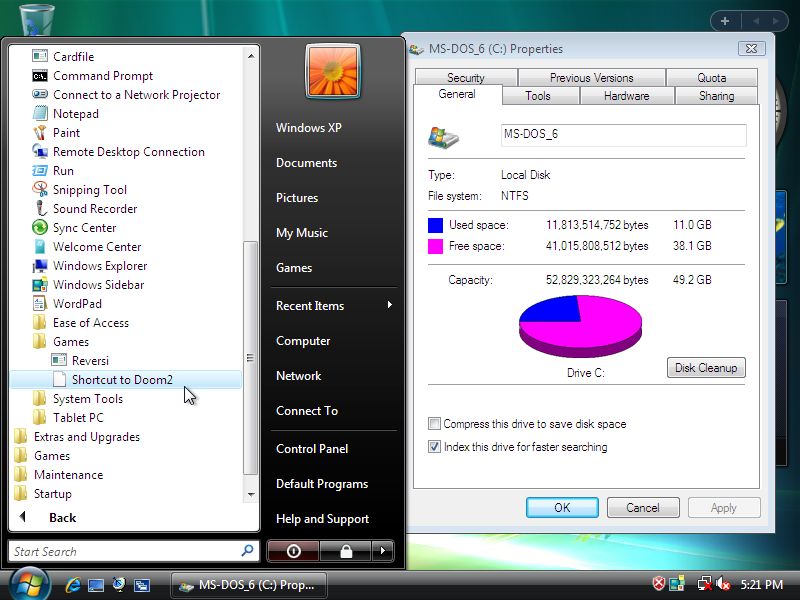Switch to the Security tab
Image resolution: width=800 pixels, height=600 pixels.
(x=466, y=78)
